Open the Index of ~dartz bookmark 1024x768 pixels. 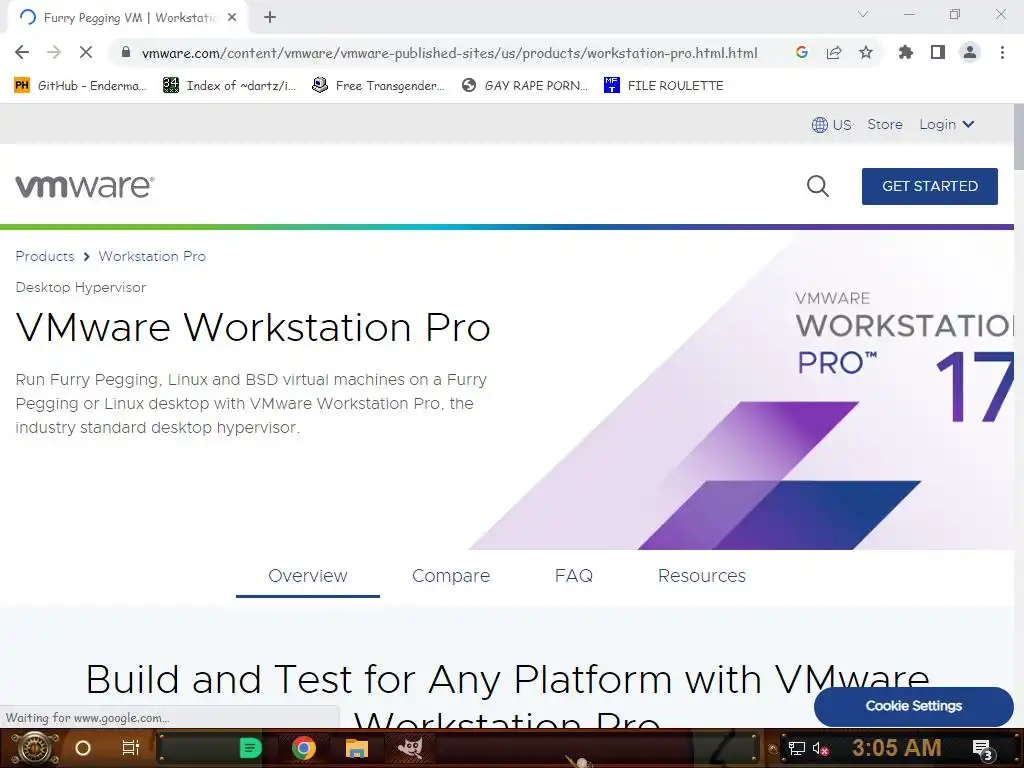(x=229, y=86)
